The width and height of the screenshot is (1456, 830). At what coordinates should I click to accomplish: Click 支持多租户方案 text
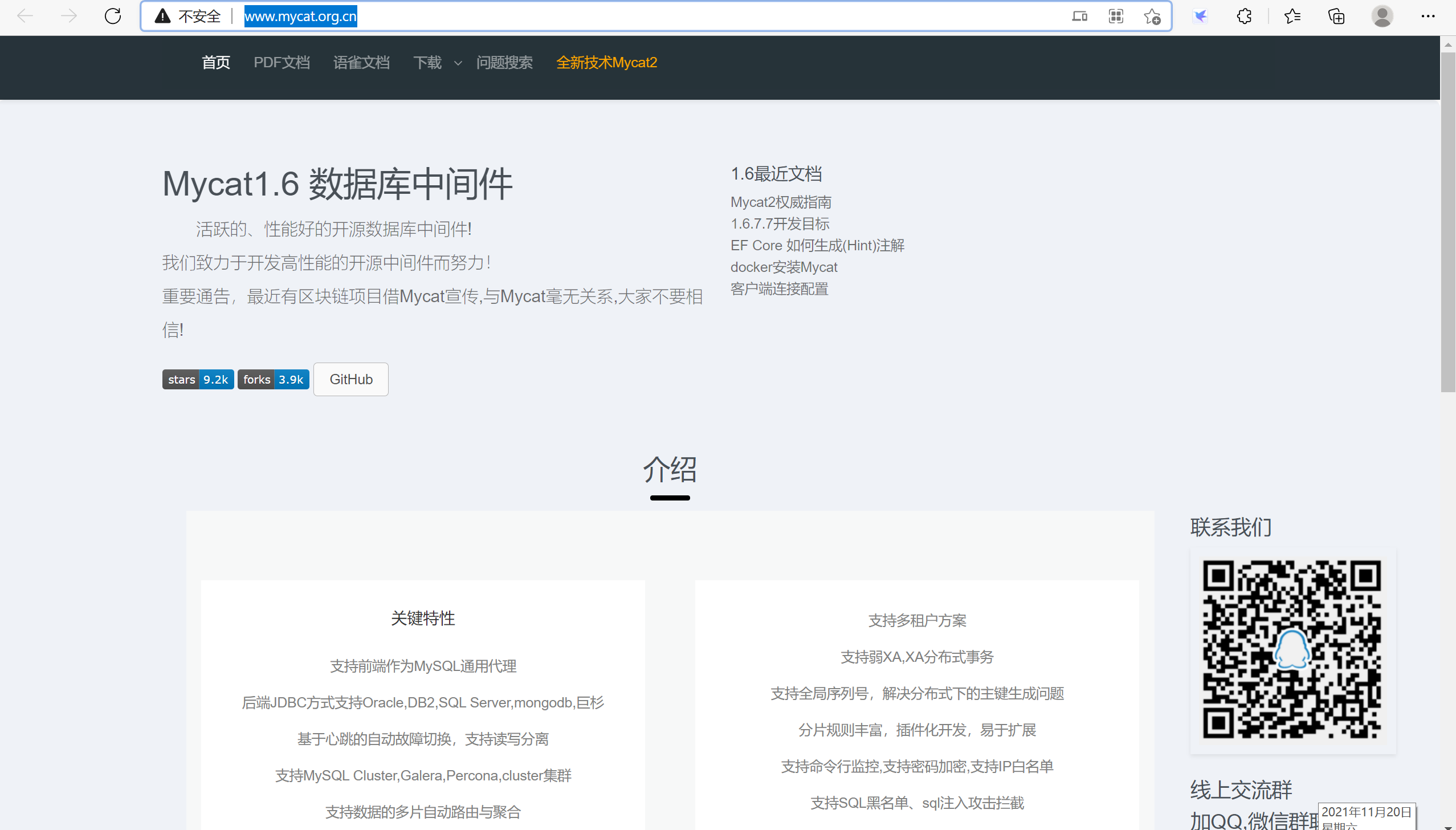click(x=917, y=620)
